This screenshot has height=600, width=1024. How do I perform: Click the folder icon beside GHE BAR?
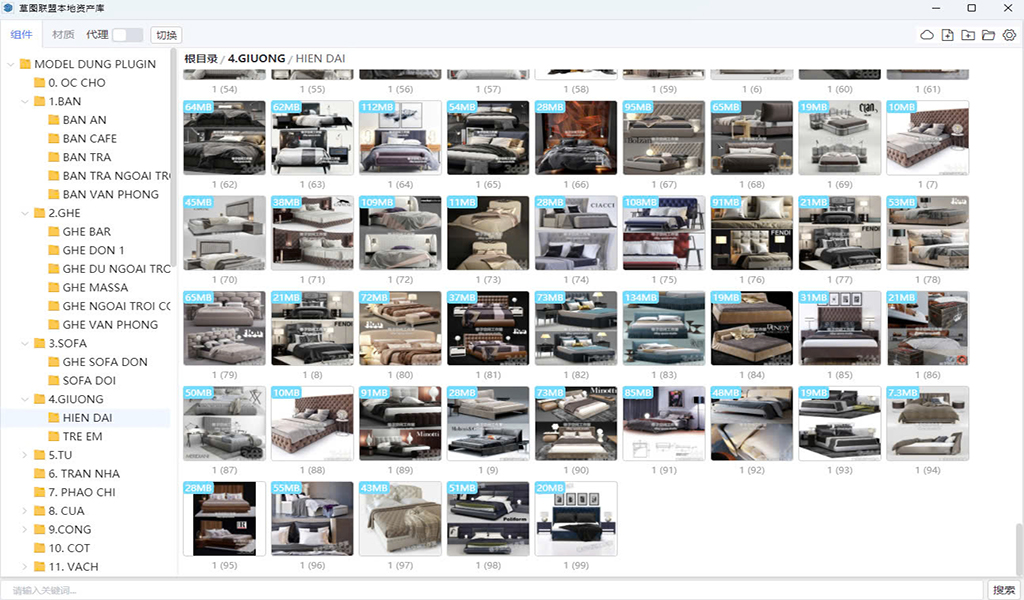[x=54, y=232]
